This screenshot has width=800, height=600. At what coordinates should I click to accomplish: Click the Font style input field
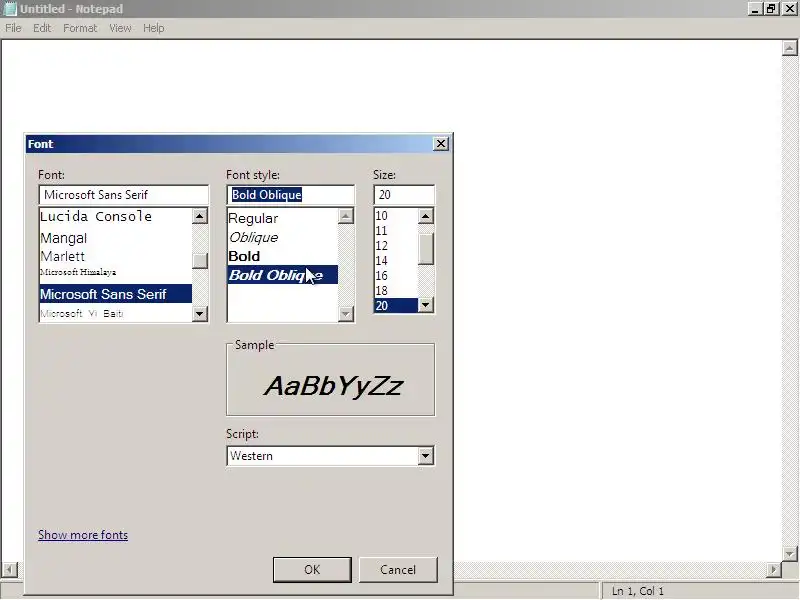click(290, 195)
